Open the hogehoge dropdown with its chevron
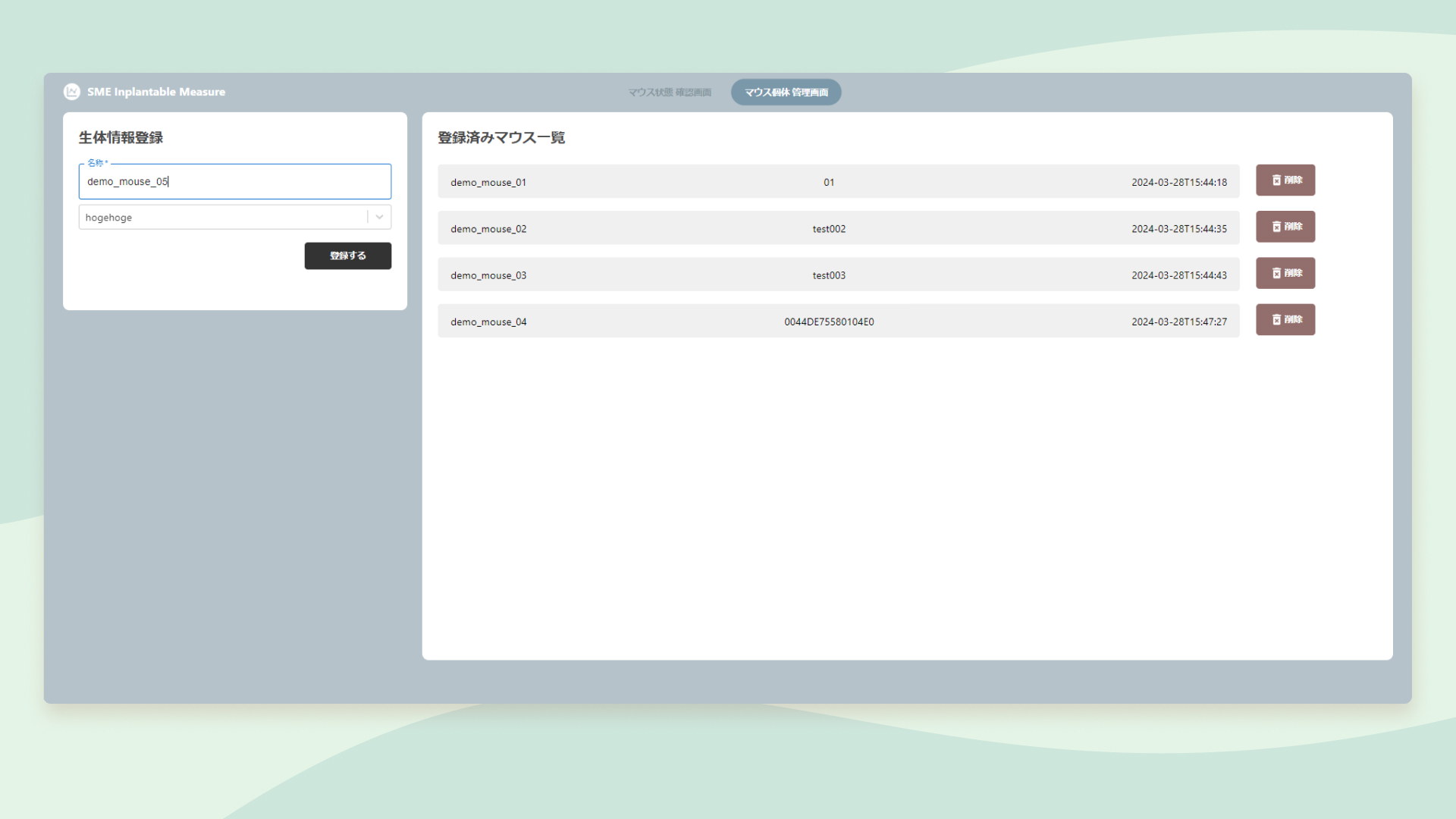This screenshot has width=1456, height=819. click(x=379, y=217)
